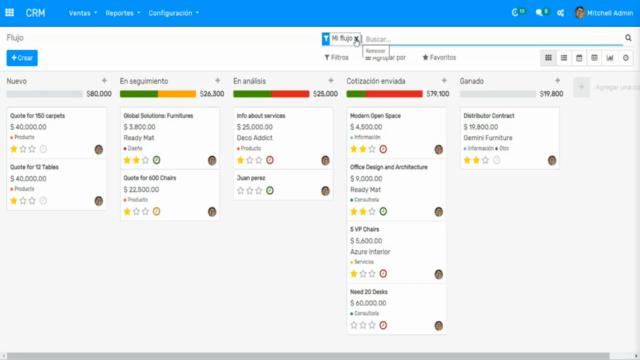Click the Nuevo column title
The width and height of the screenshot is (640, 360).
click(17, 81)
